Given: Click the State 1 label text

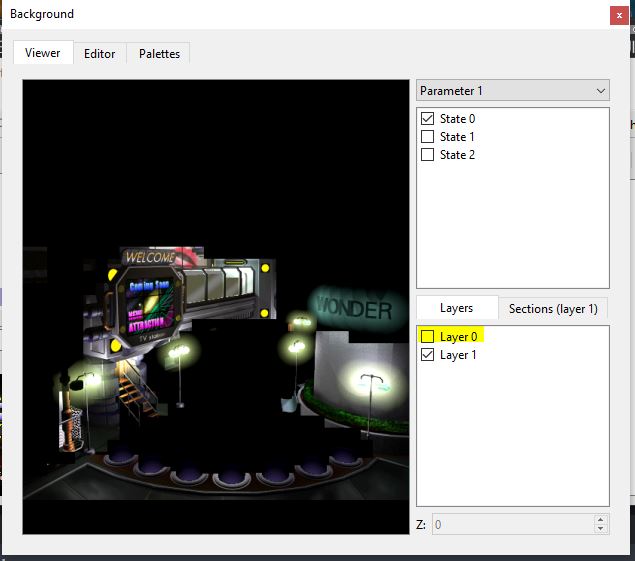Looking at the screenshot, I should click(457, 137).
